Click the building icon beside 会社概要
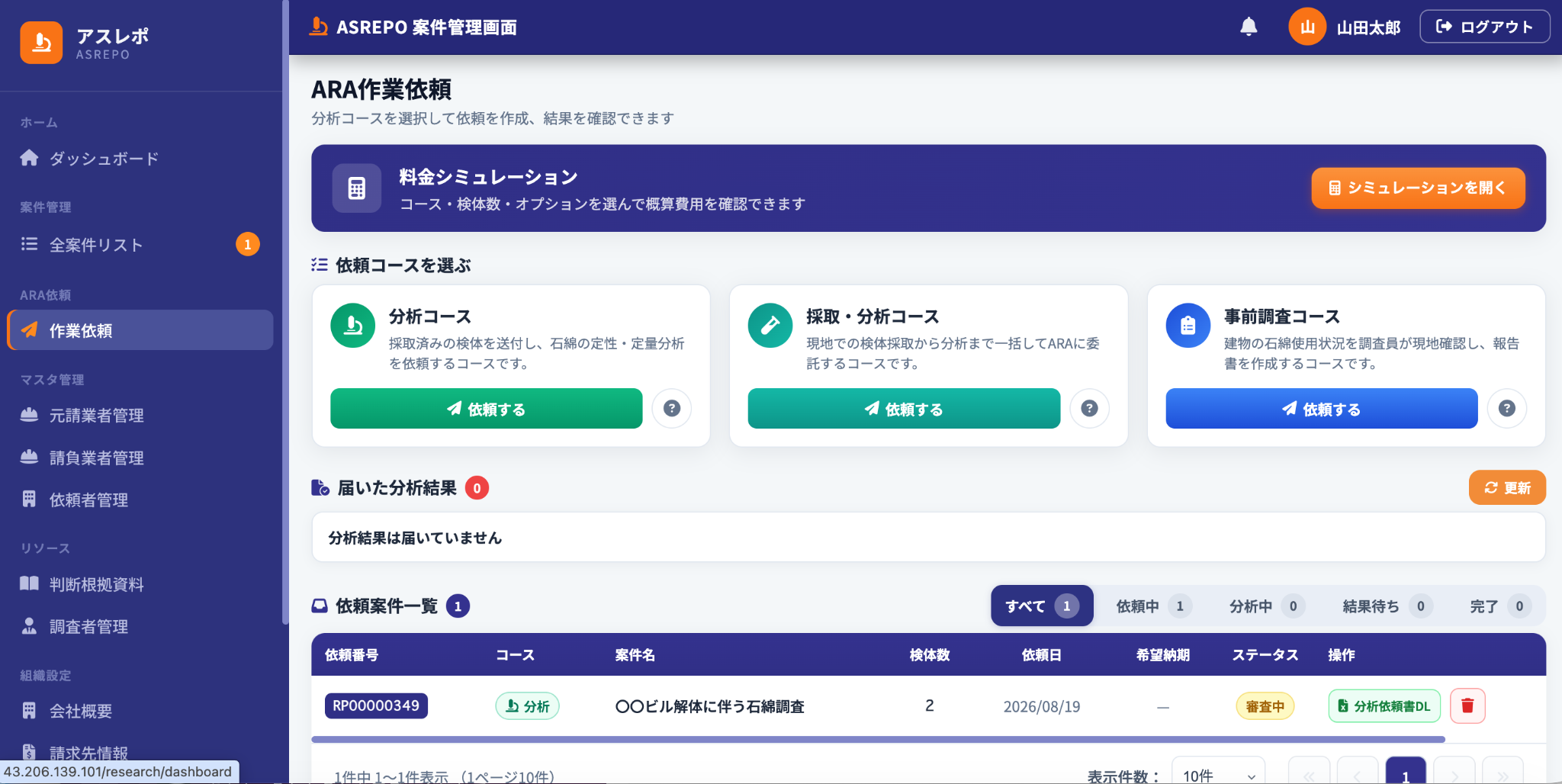The height and width of the screenshot is (784, 1562). tap(29, 711)
